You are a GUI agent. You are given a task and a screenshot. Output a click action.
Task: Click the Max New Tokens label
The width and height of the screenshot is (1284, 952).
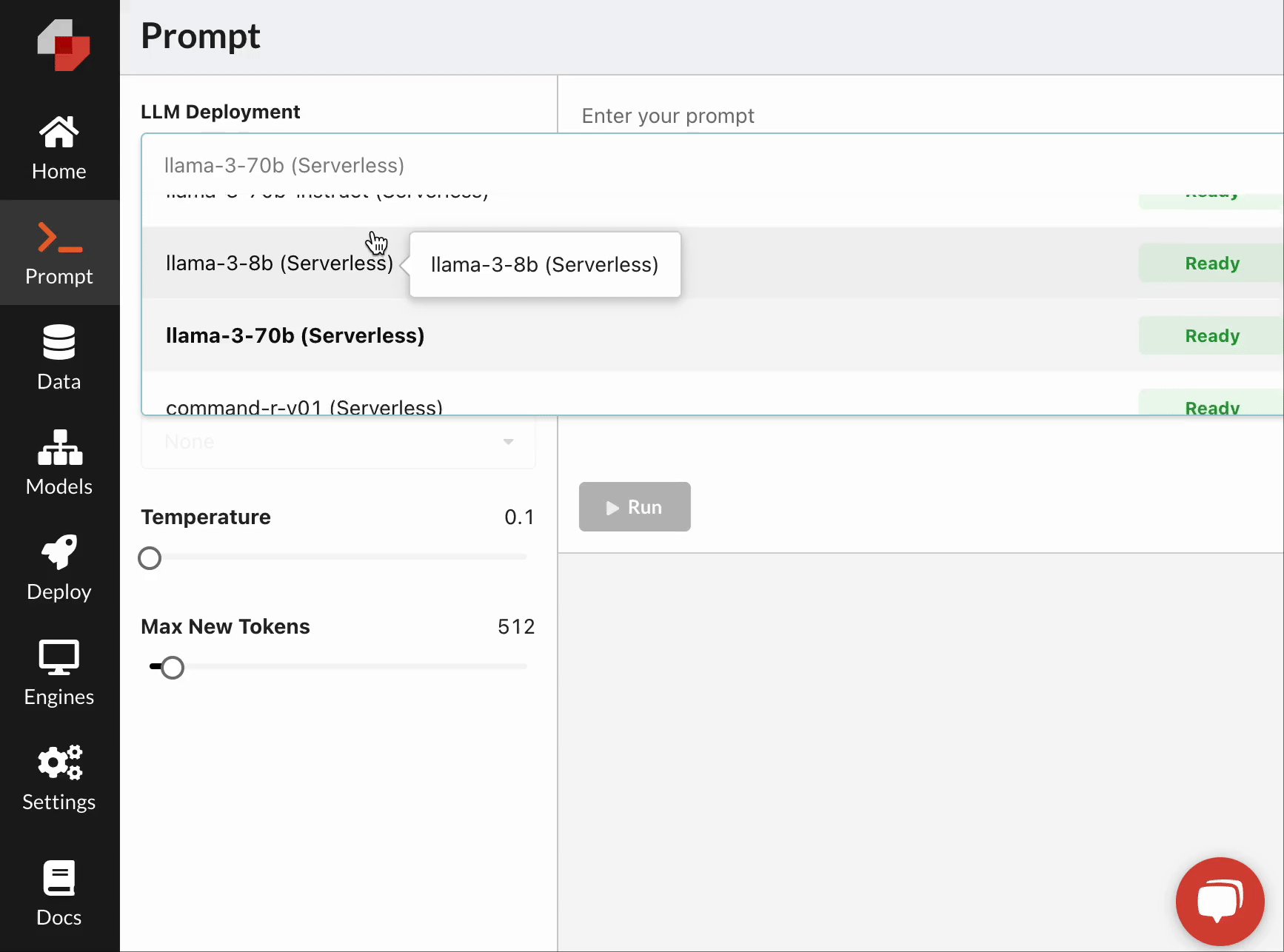(x=225, y=626)
